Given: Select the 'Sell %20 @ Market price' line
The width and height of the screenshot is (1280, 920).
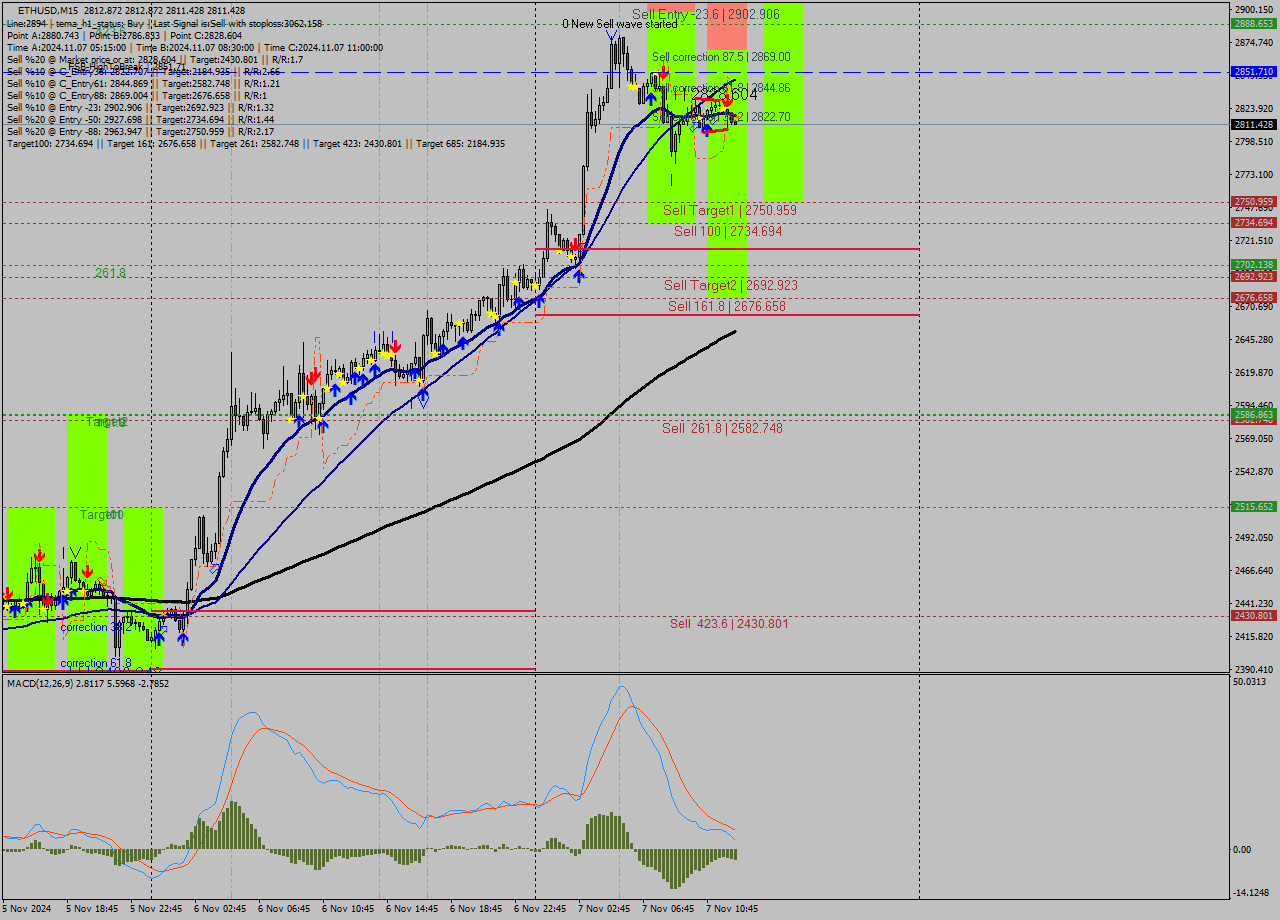Looking at the screenshot, I should point(155,59).
